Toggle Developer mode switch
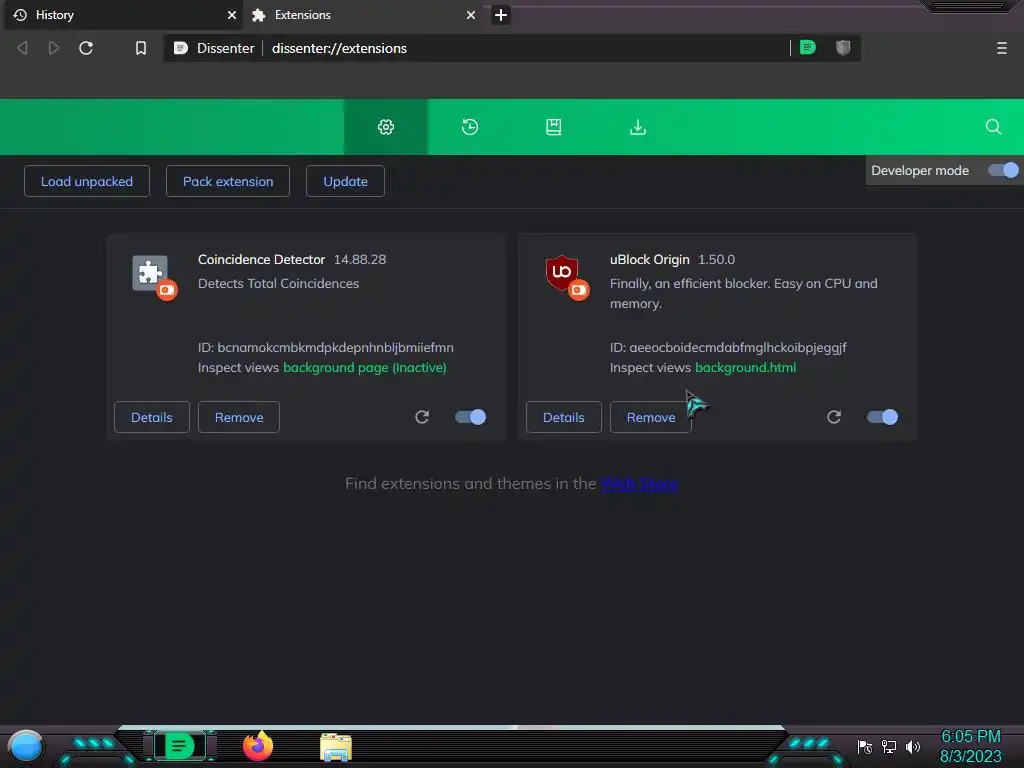Image resolution: width=1024 pixels, height=768 pixels. (1003, 170)
